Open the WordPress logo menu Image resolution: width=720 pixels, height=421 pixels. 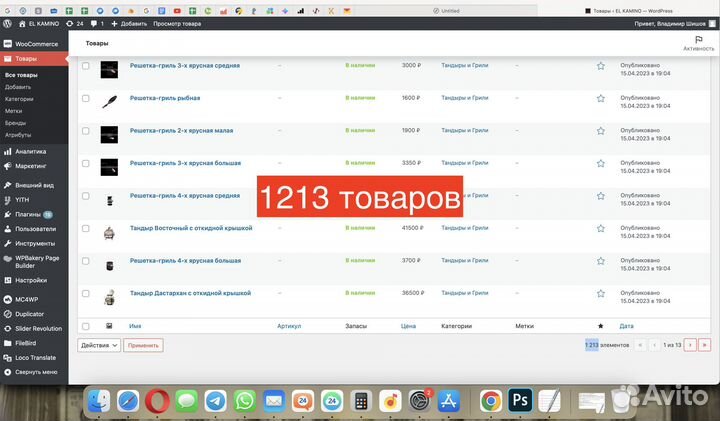click(7, 23)
